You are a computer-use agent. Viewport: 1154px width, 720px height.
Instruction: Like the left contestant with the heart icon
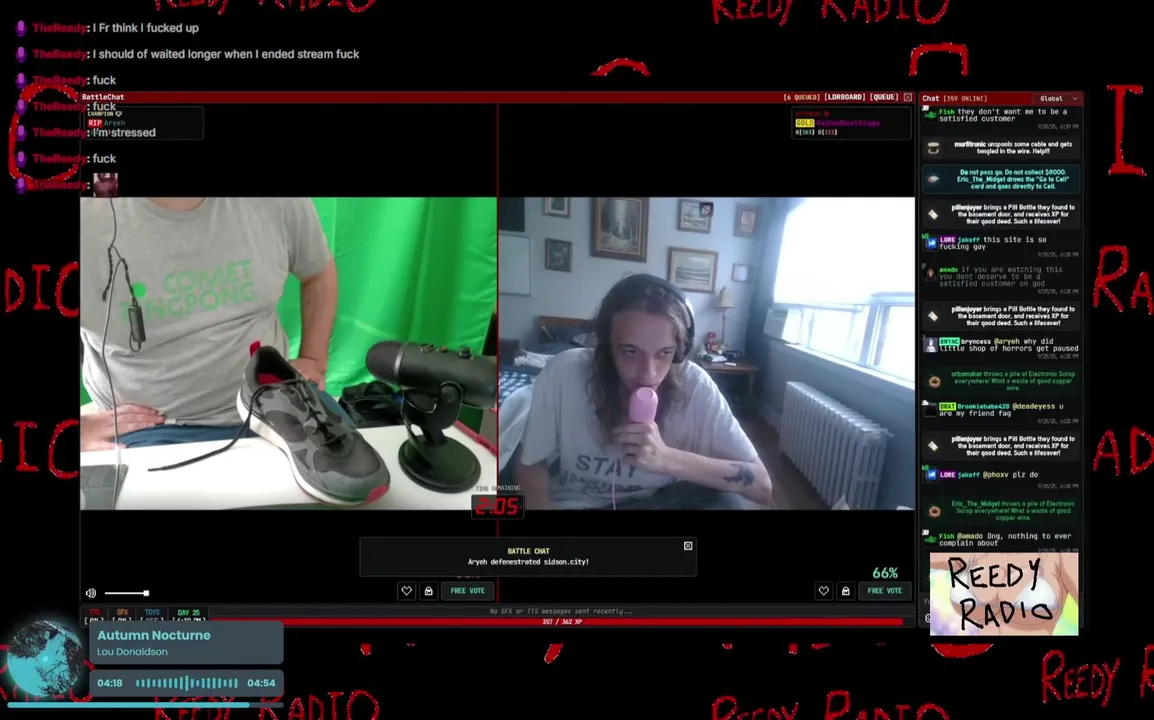point(406,590)
